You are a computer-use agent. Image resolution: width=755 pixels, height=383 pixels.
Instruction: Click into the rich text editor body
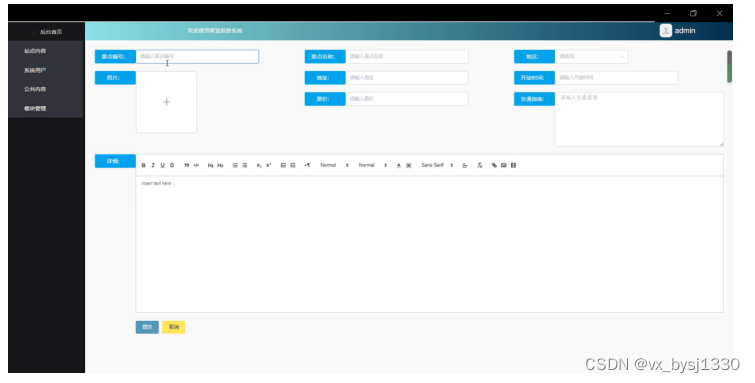430,244
